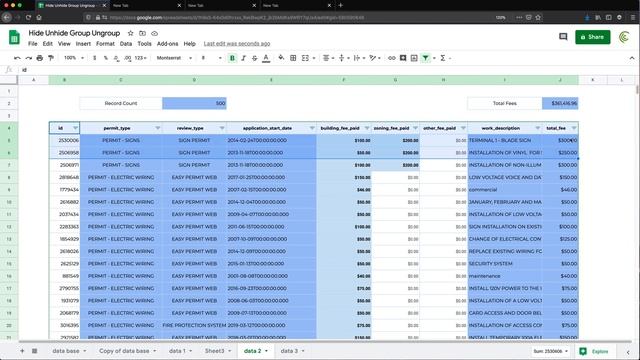Open the Explore panel
The image size is (640, 360).
(x=594, y=351)
